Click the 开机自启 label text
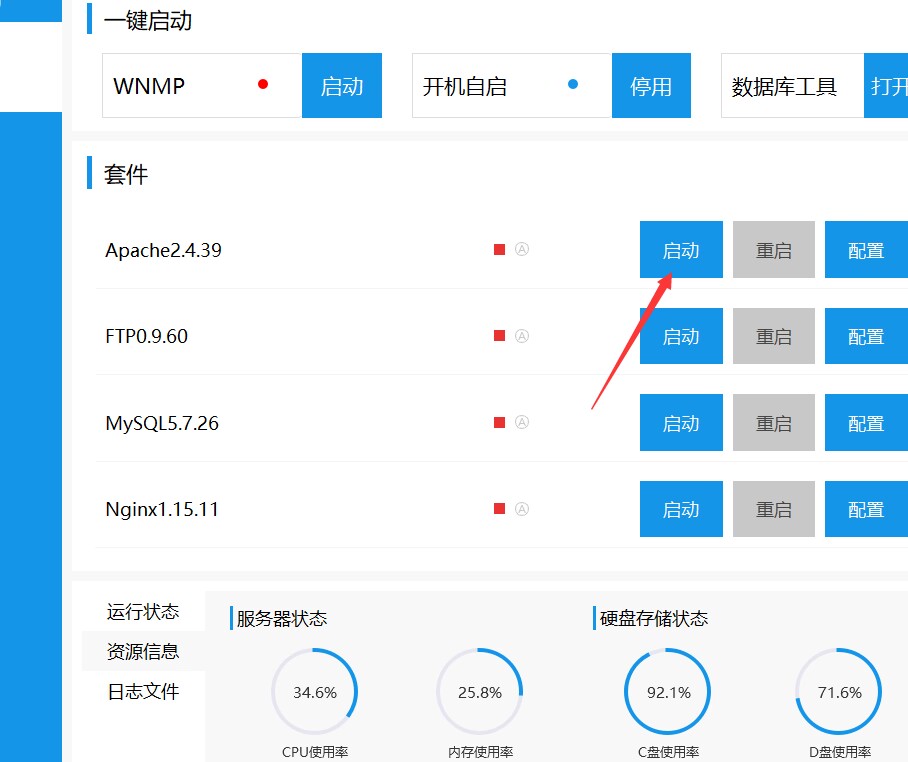This screenshot has width=908, height=762. click(464, 87)
